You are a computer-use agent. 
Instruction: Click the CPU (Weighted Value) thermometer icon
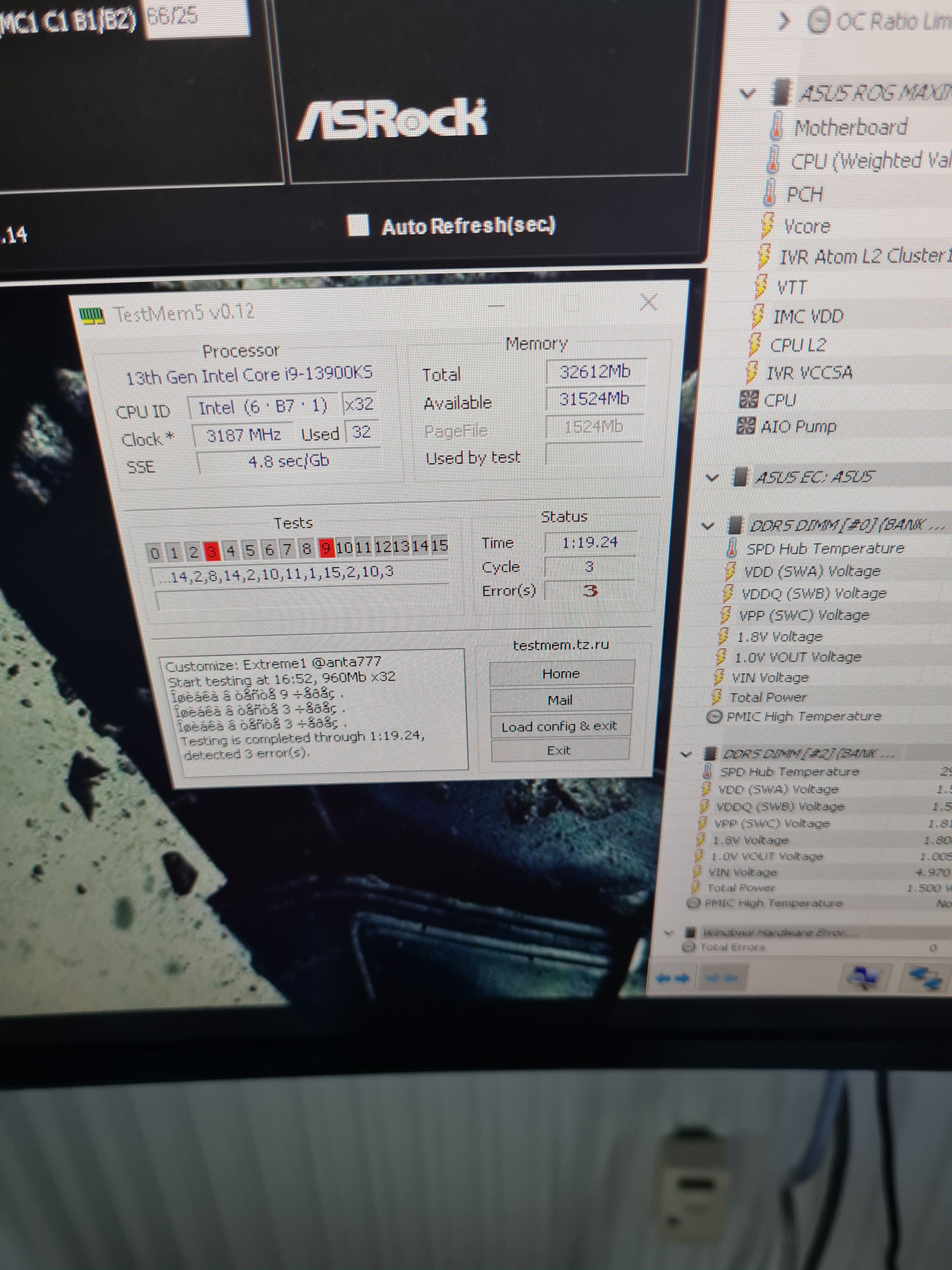pyautogui.click(x=773, y=160)
